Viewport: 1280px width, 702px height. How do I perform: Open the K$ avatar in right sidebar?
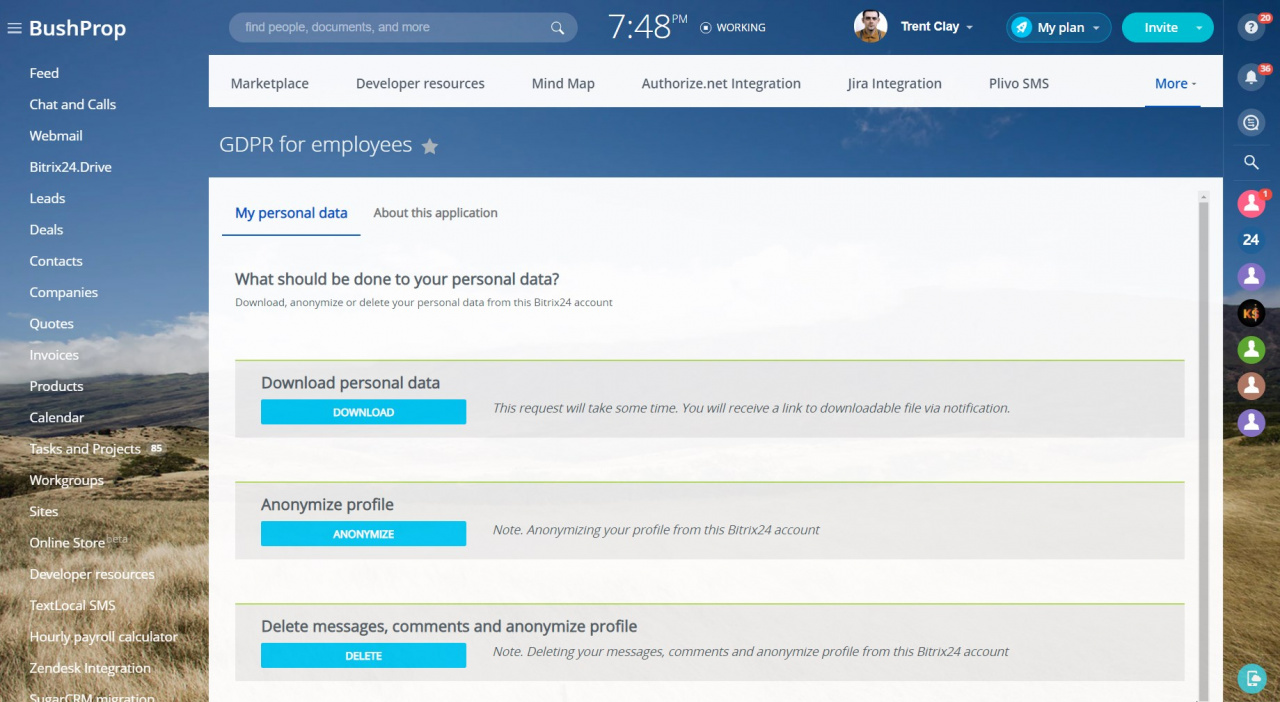pos(1251,313)
